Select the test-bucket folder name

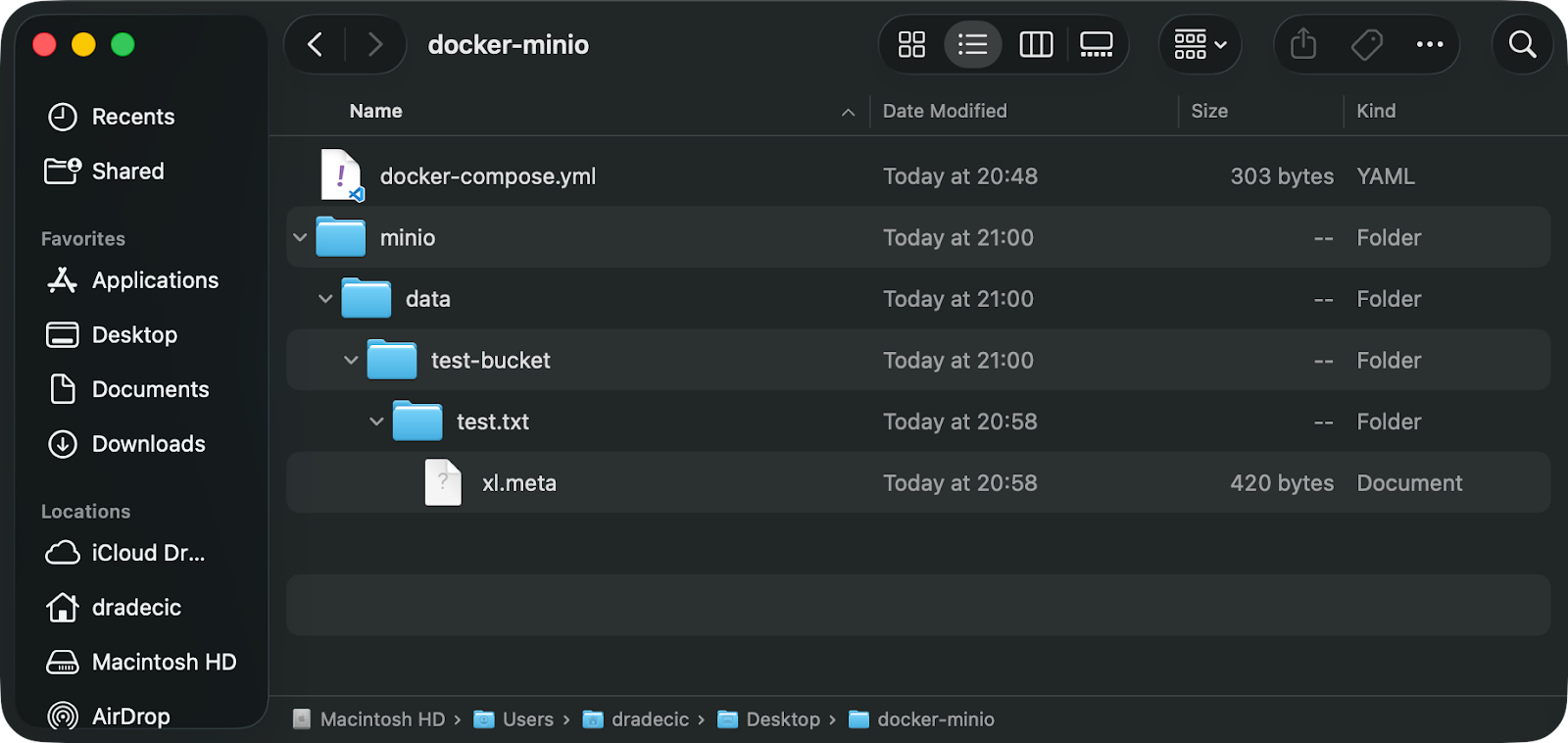click(491, 361)
